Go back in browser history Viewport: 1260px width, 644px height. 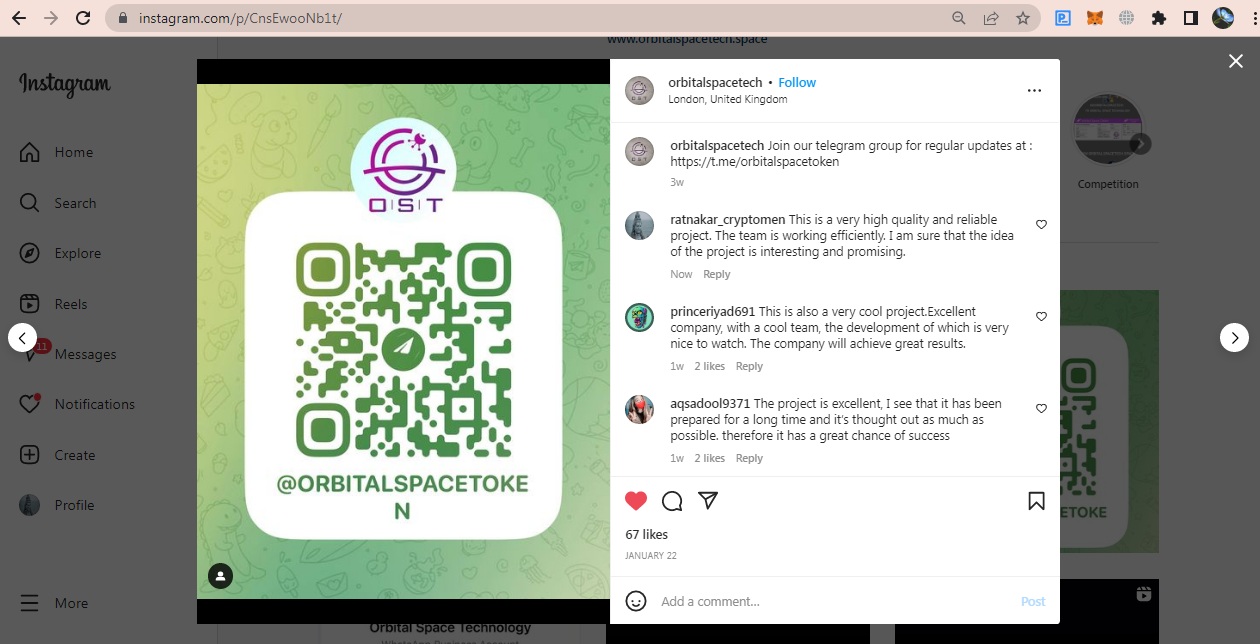[x=19, y=18]
